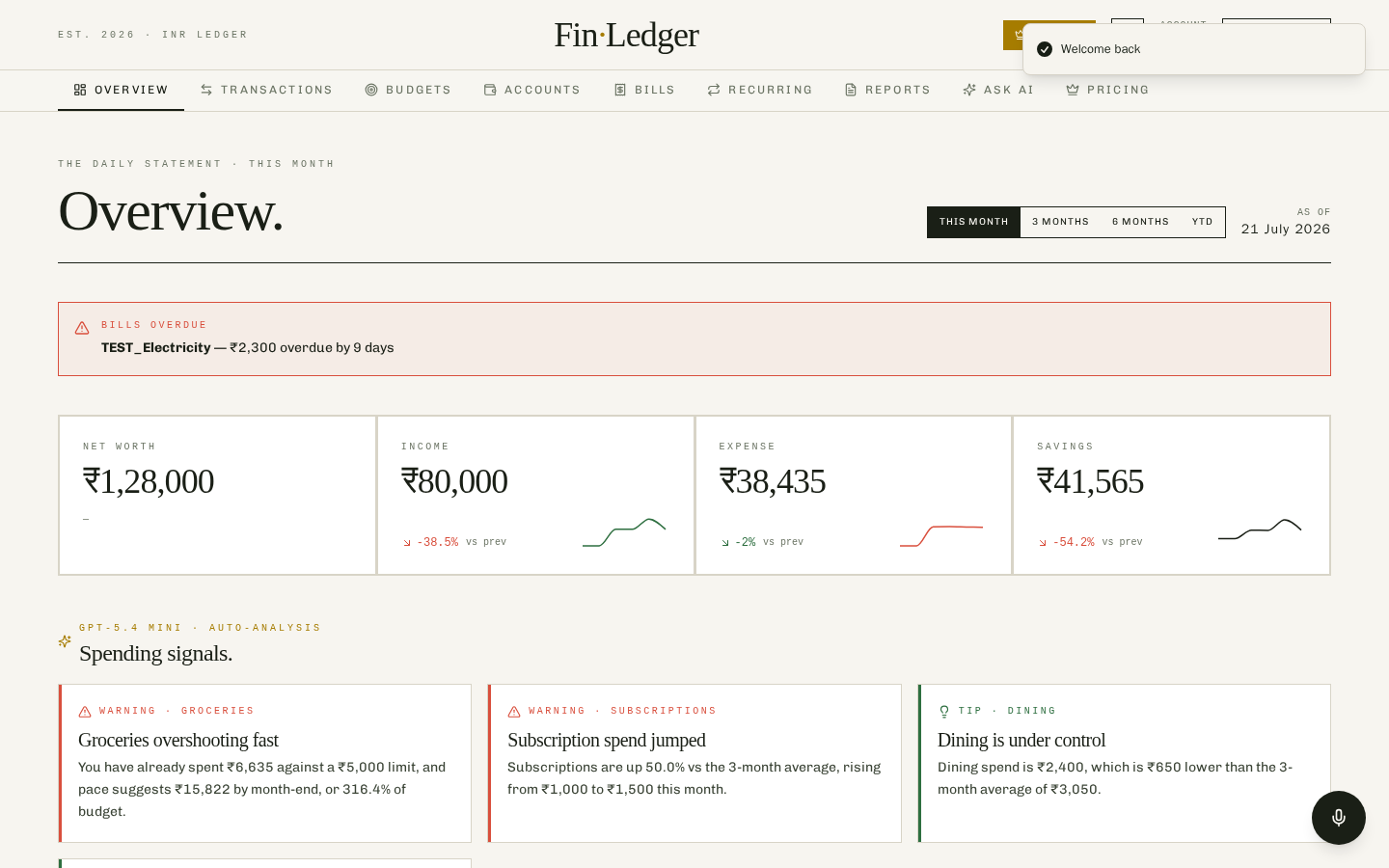Click the Fin·Ledger logo
Screen dimensions: 1389x868
(x=626, y=35)
